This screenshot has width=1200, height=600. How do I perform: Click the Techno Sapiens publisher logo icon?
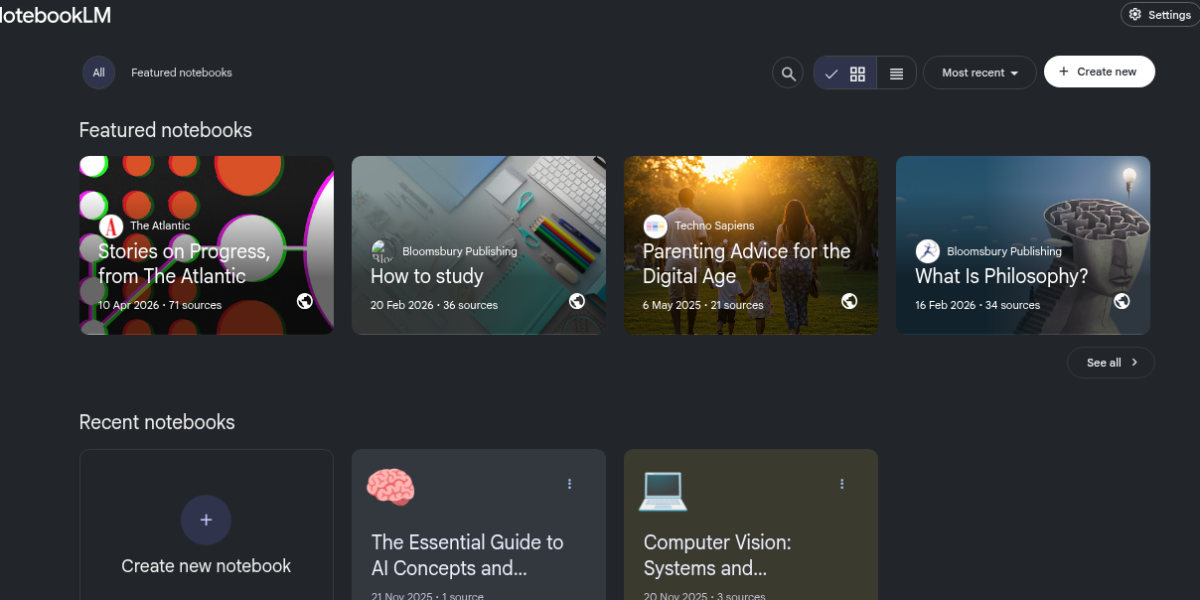click(655, 226)
